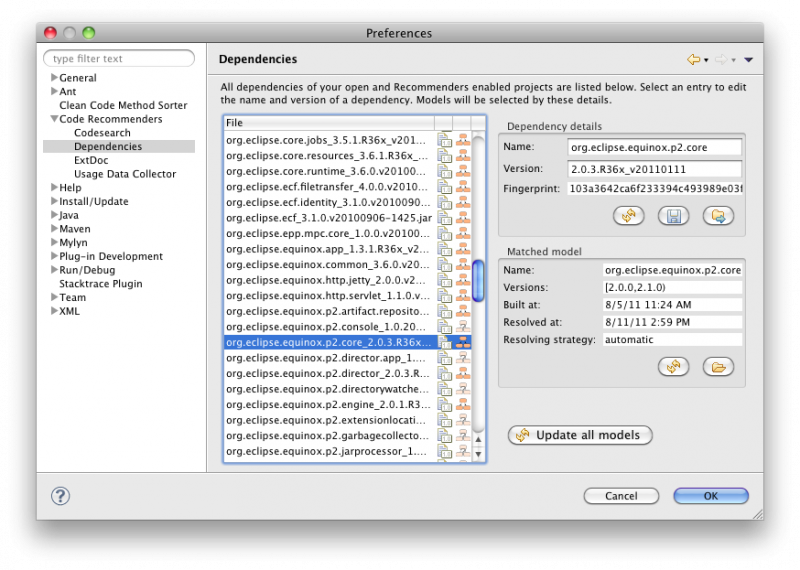Image resolution: width=800 pixels, height=570 pixels.
Task: Click model icon of equinox.p2.engine row
Action: click(463, 405)
